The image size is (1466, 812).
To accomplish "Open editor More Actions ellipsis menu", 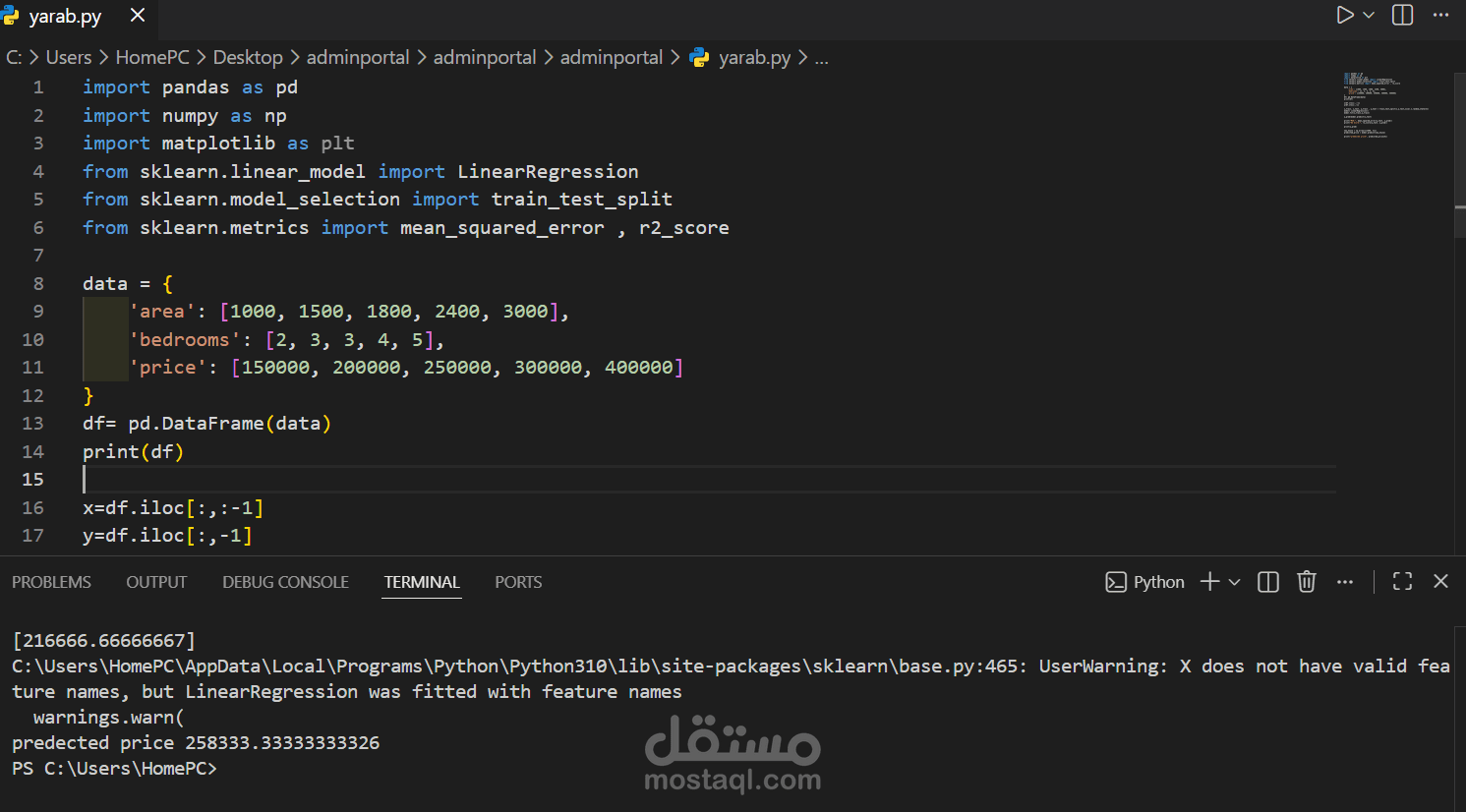I will pyautogui.click(x=1440, y=15).
